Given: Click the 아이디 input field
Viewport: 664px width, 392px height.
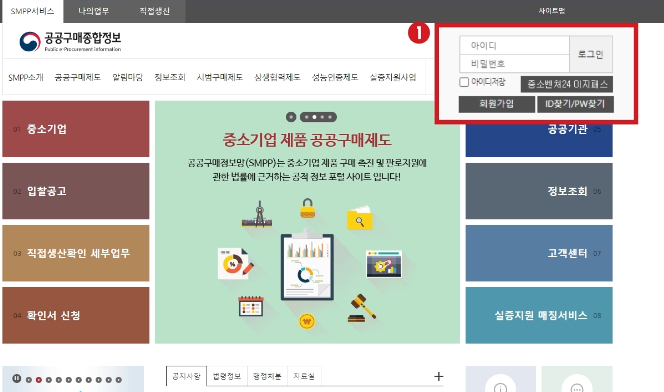Looking at the screenshot, I should 515,45.
